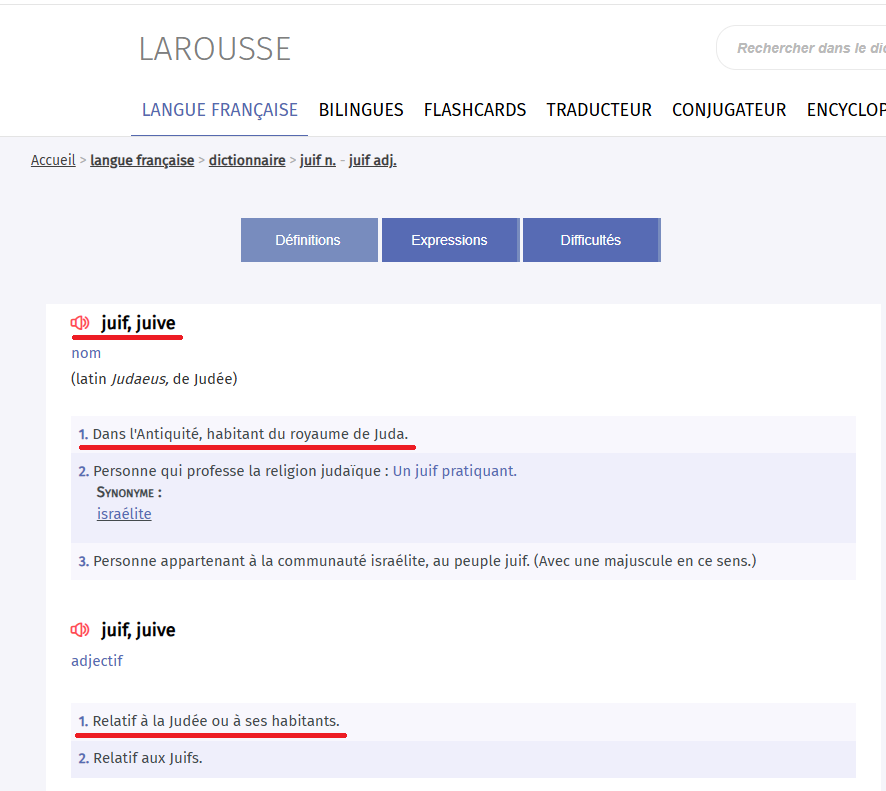Viewport: 886px width, 791px height.
Task: Play pronunciation audio for noun juif, juive
Action: (x=80, y=323)
